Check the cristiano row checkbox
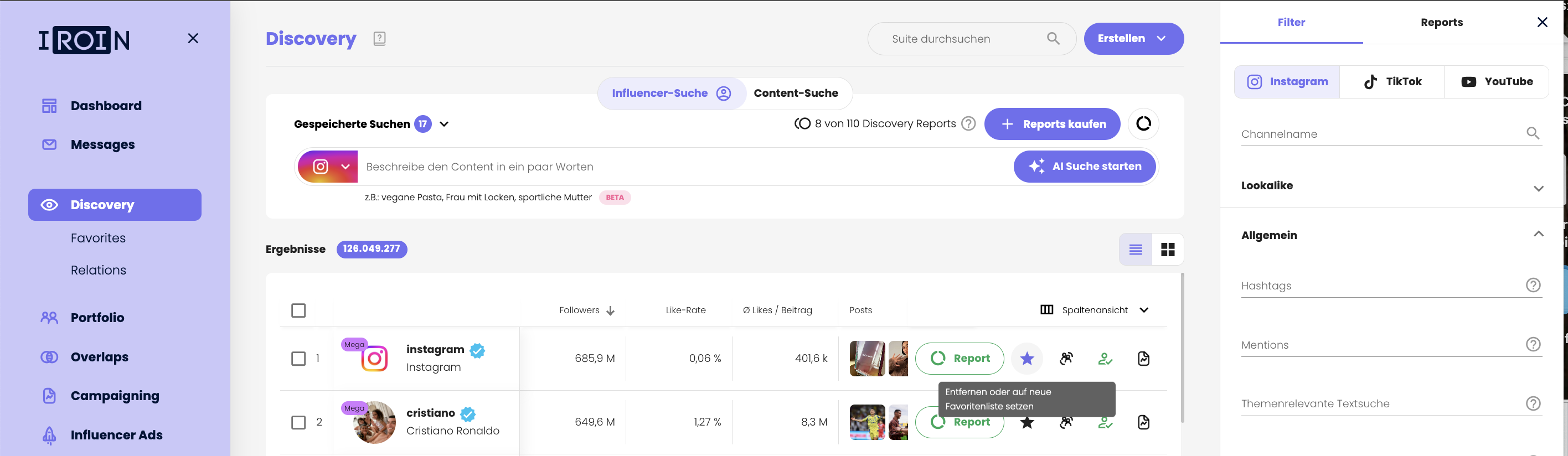The height and width of the screenshot is (456, 1568). (298, 422)
